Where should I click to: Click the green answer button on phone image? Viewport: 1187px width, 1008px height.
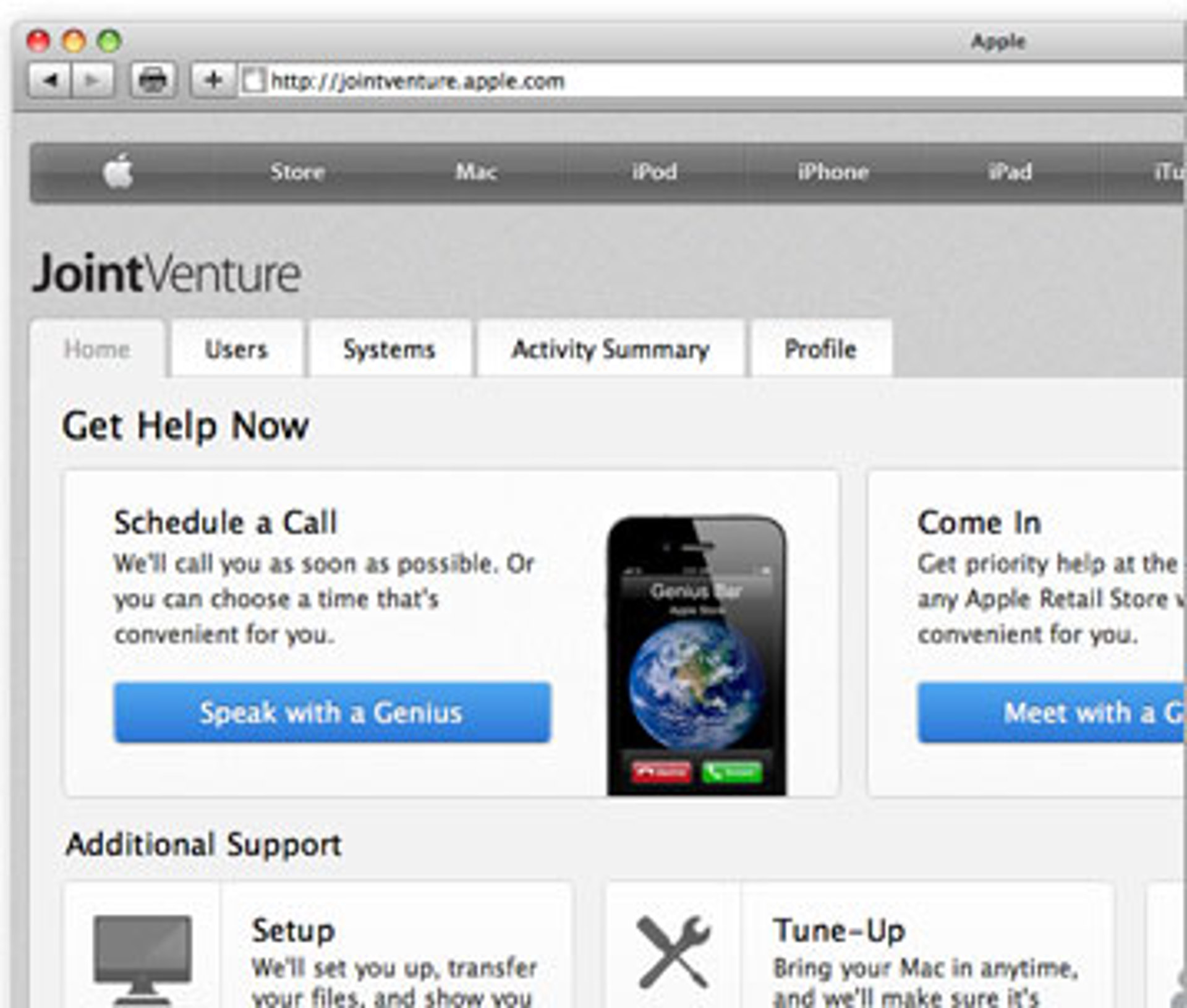[x=732, y=772]
